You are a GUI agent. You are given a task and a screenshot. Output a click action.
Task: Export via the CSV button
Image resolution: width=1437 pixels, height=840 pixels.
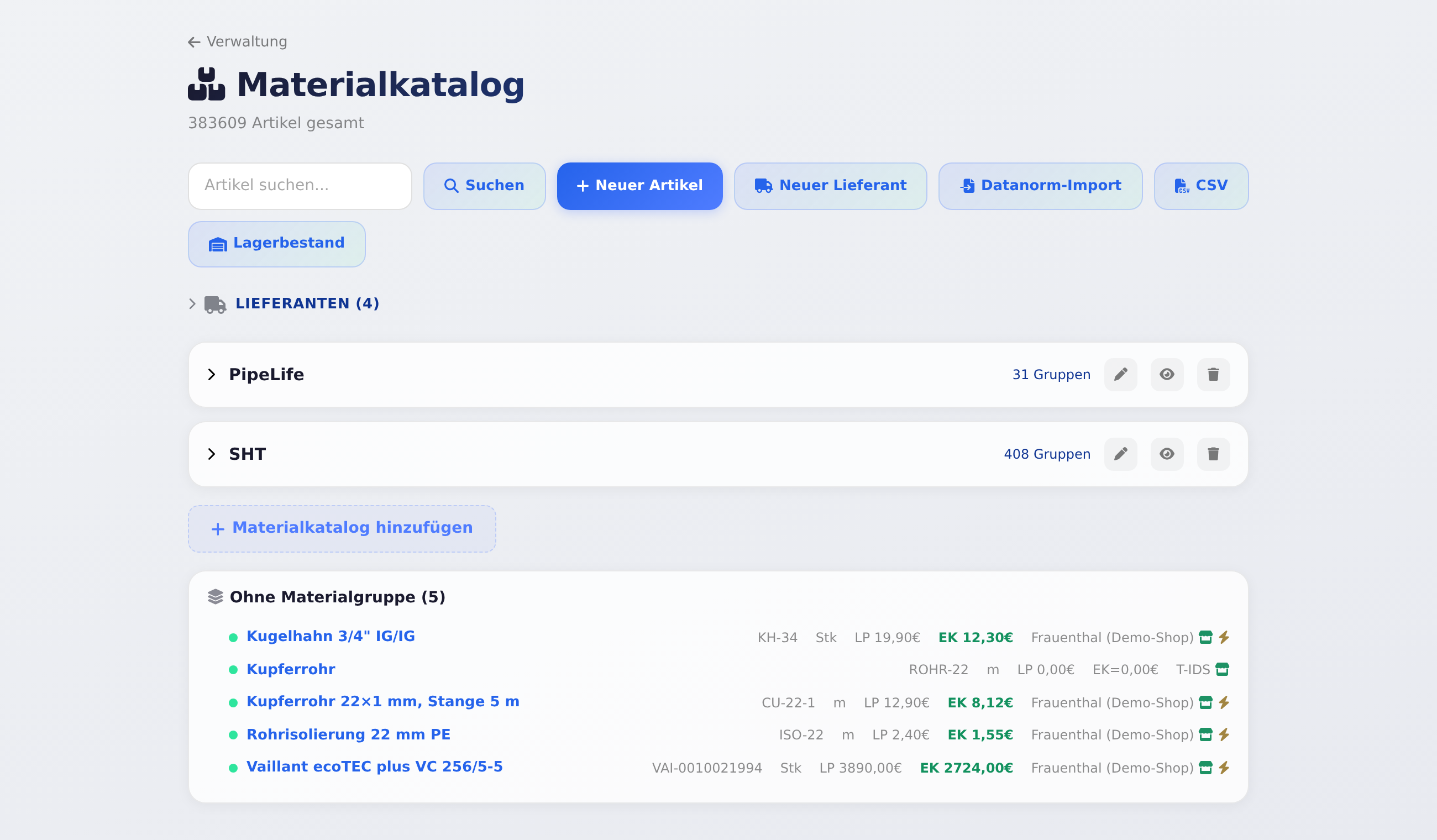1201,186
